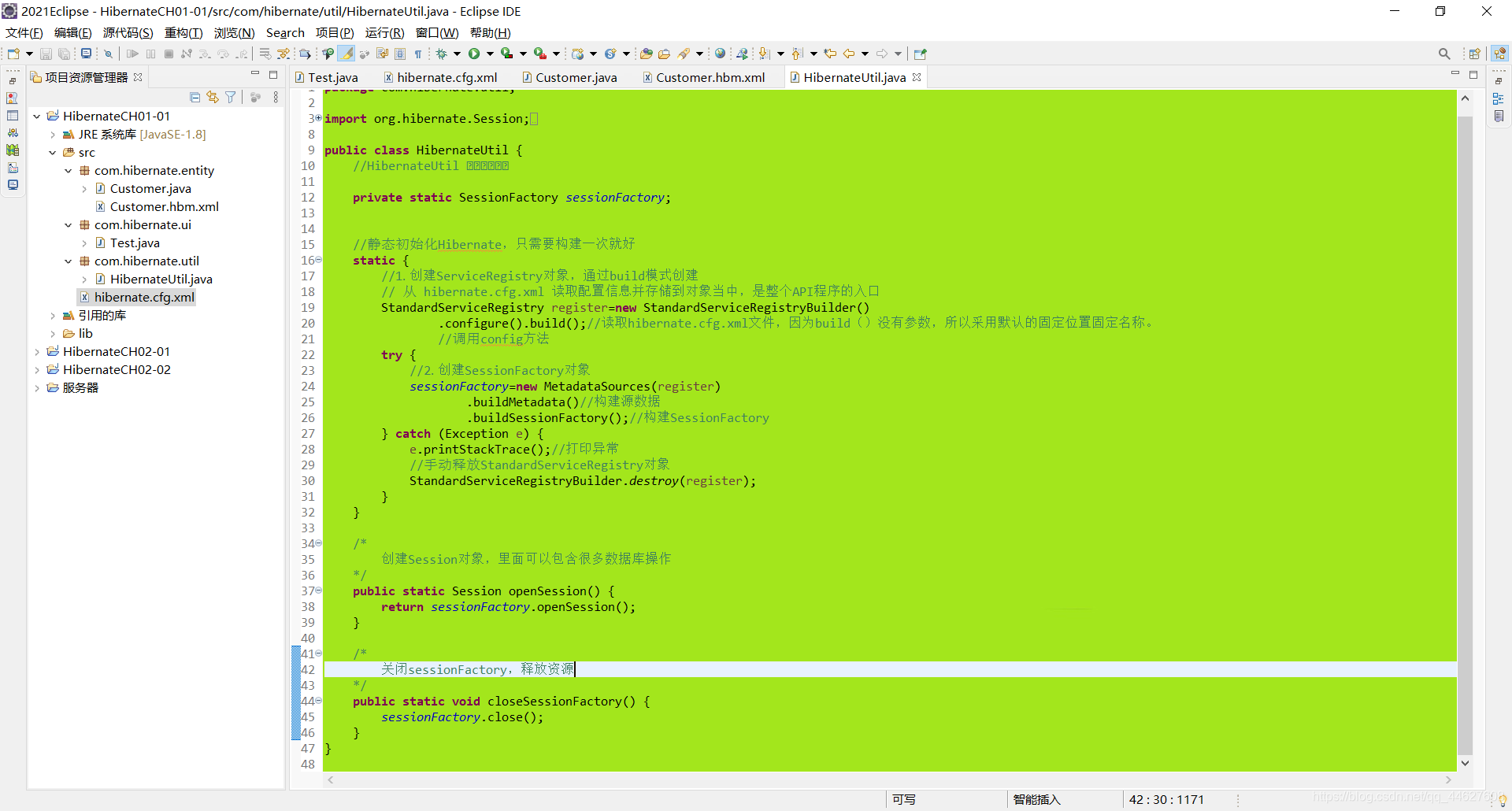The height and width of the screenshot is (811, 1512).
Task: Open the project explorer filter icon
Action: [x=231, y=97]
